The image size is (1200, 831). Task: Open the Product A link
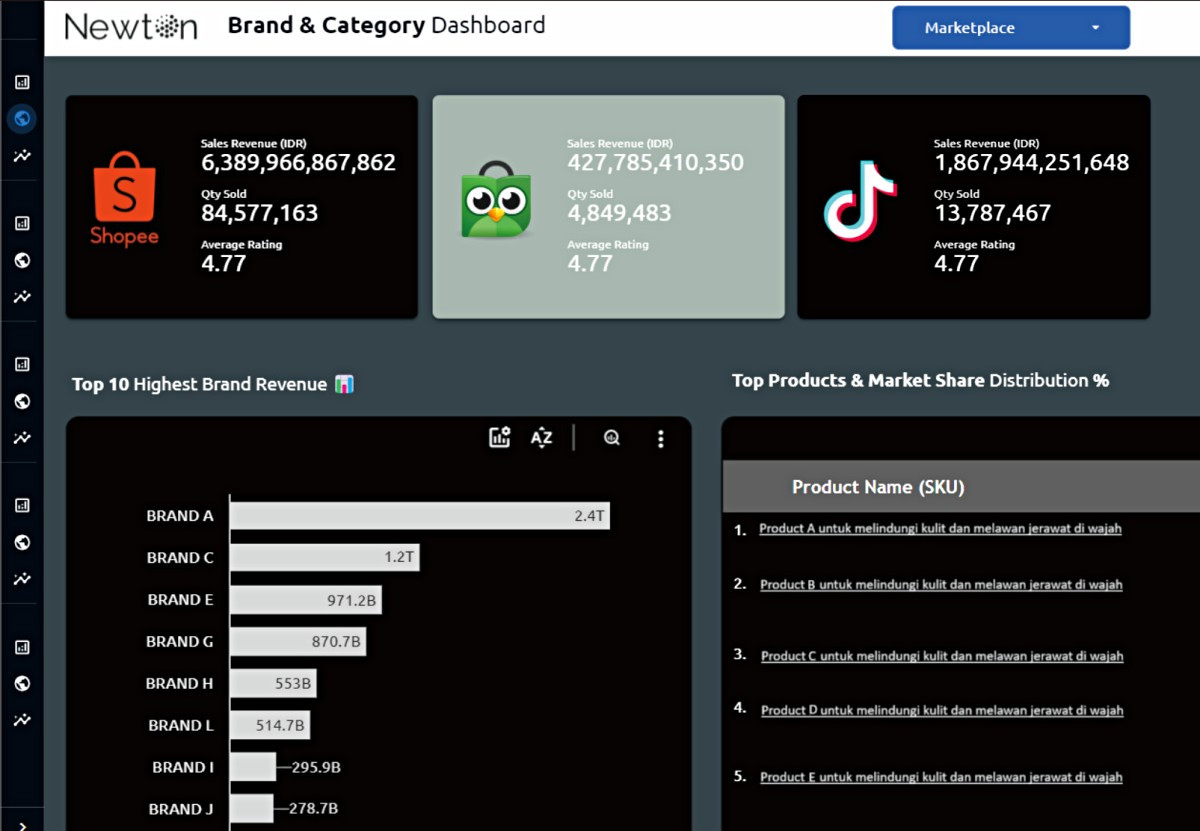pos(940,528)
